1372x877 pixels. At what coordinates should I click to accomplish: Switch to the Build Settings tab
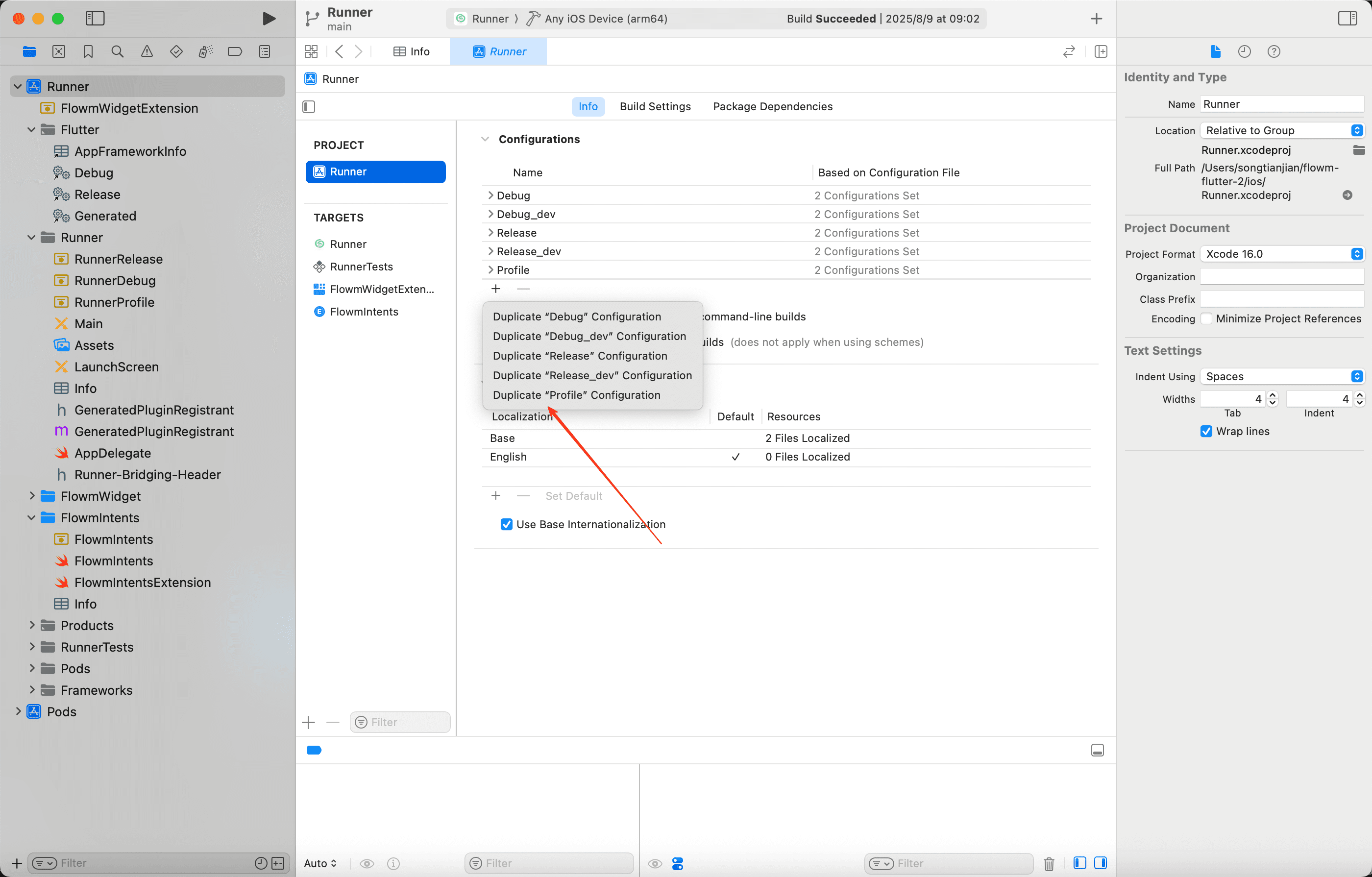655,106
